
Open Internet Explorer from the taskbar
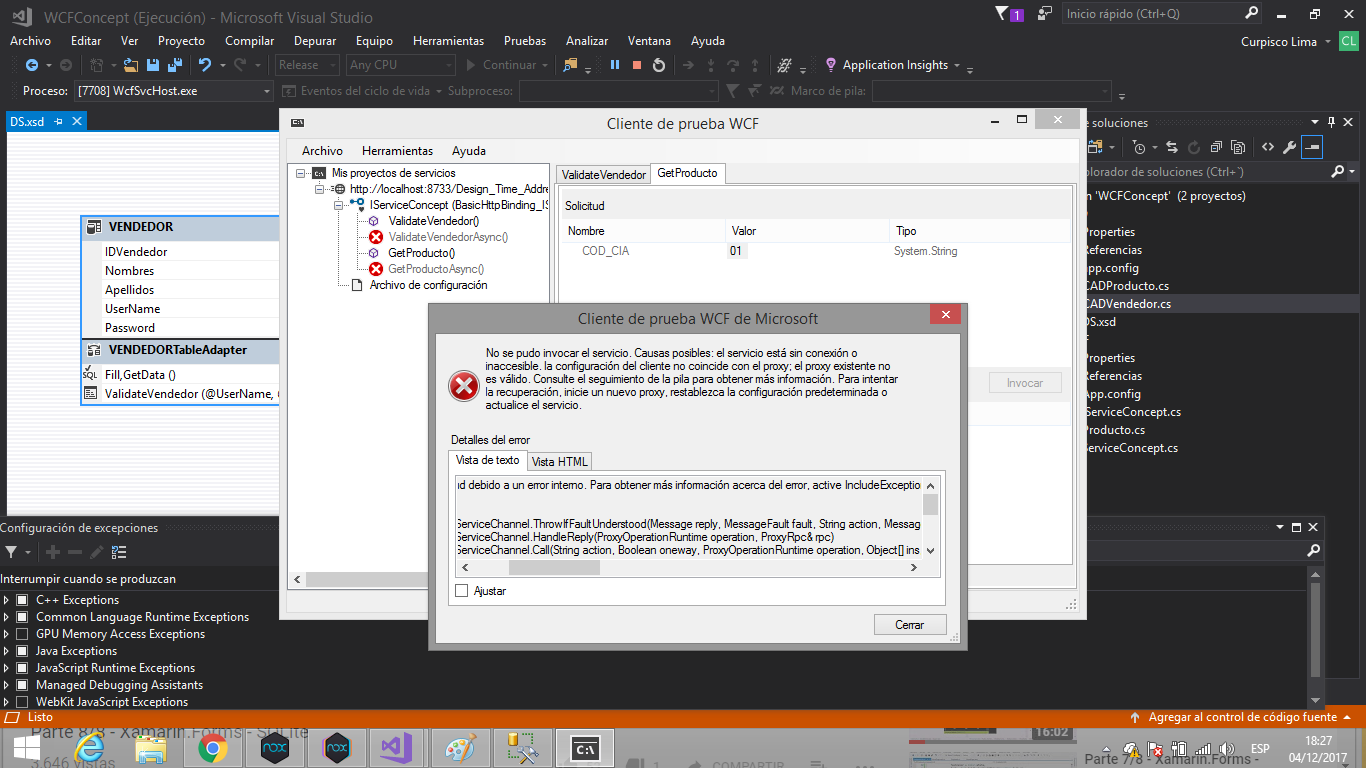pyautogui.click(x=90, y=748)
